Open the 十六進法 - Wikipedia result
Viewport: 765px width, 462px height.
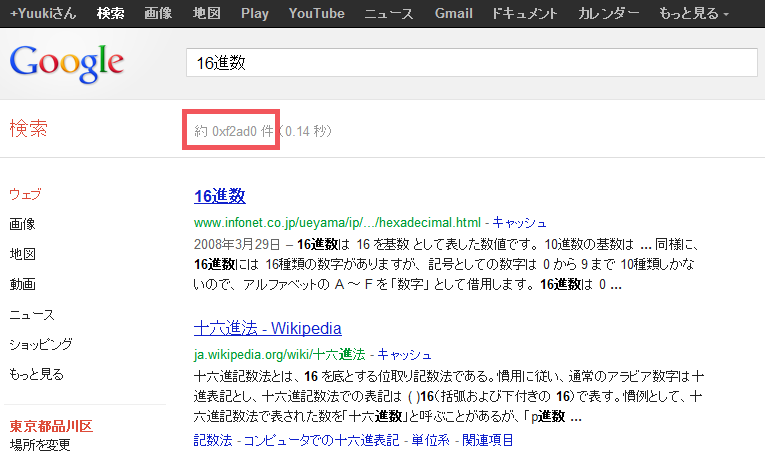[x=267, y=328]
